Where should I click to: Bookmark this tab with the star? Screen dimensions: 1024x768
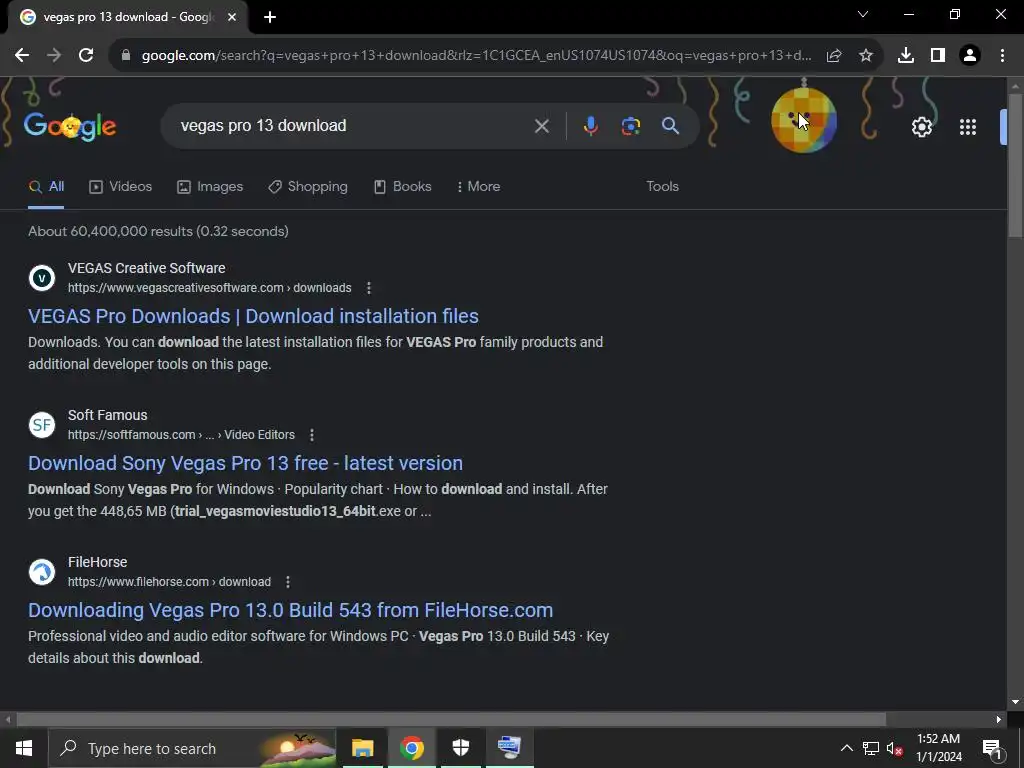click(866, 56)
